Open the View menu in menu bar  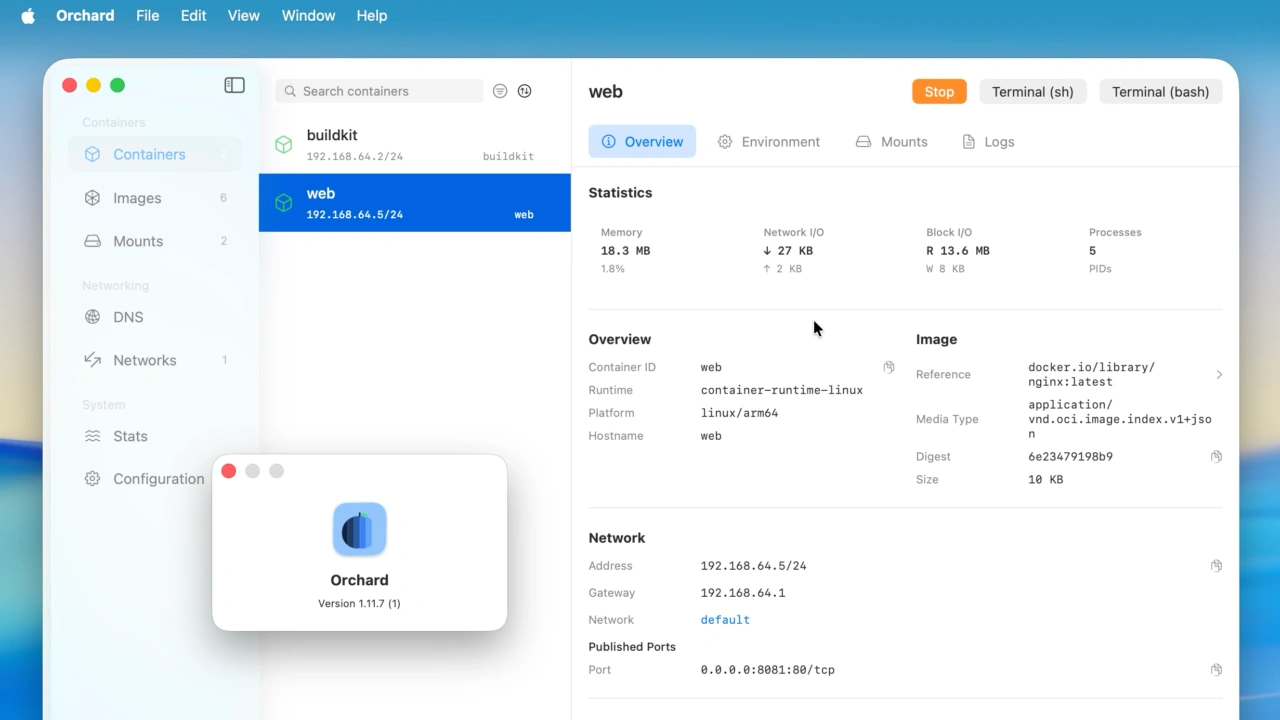tap(243, 16)
